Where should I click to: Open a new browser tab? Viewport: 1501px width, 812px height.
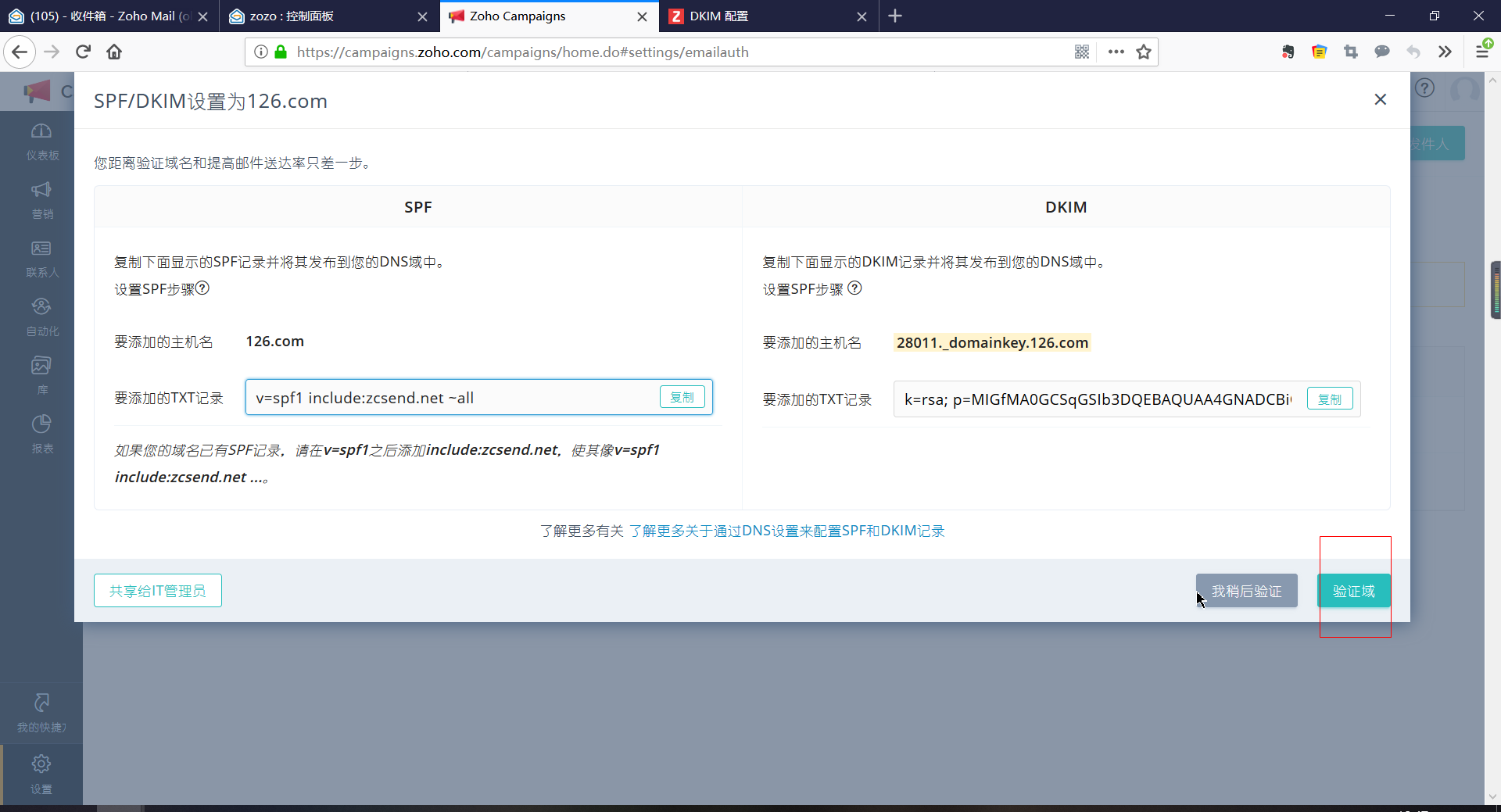tap(895, 16)
